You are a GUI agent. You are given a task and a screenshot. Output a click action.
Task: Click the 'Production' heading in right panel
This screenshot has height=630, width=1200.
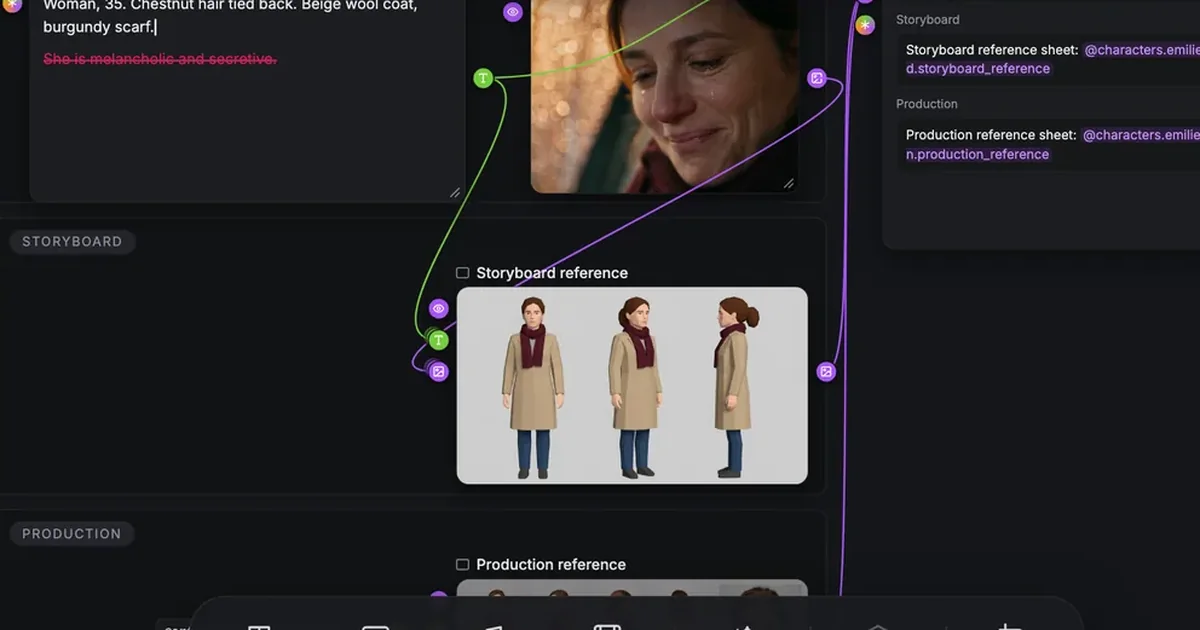927,104
